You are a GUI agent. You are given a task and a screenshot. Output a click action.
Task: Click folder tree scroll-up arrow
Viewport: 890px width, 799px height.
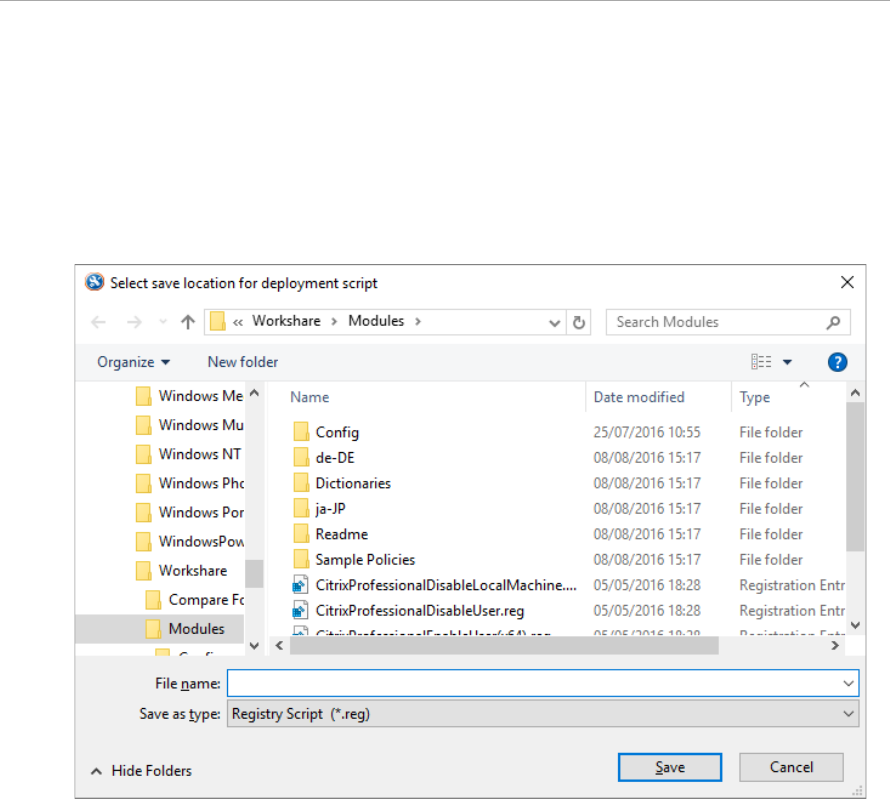tap(254, 393)
